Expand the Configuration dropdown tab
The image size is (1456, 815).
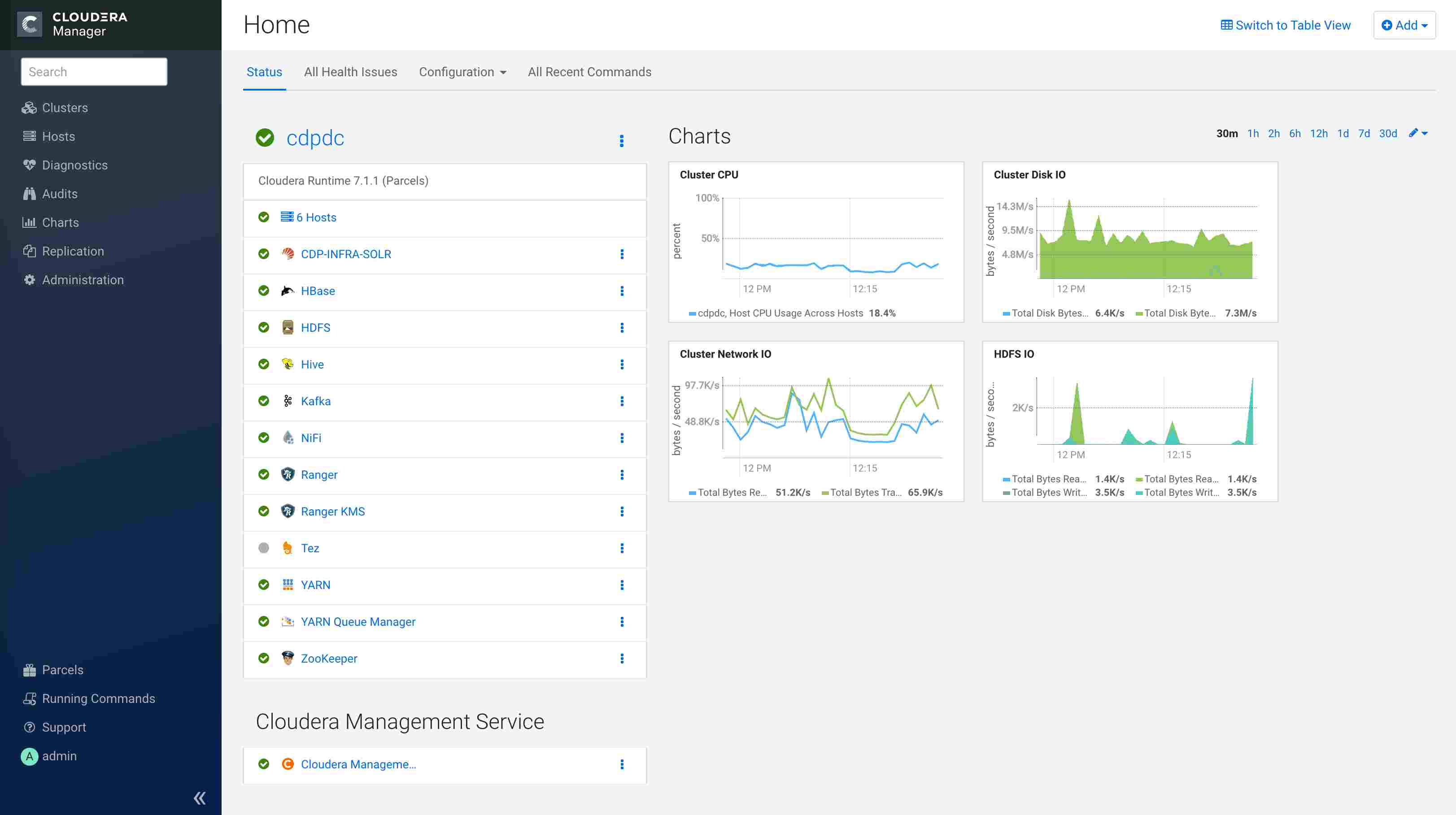click(x=462, y=72)
